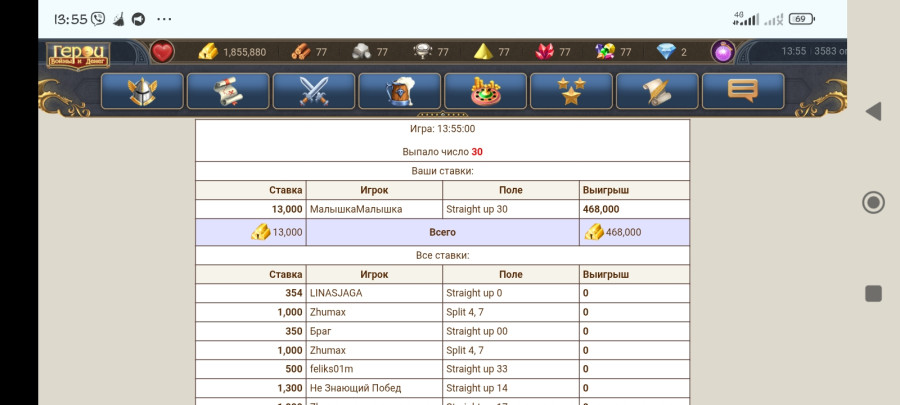Screen dimensions: 900x405
Task: Open player LINASJAGA profile
Action: [x=336, y=293]
